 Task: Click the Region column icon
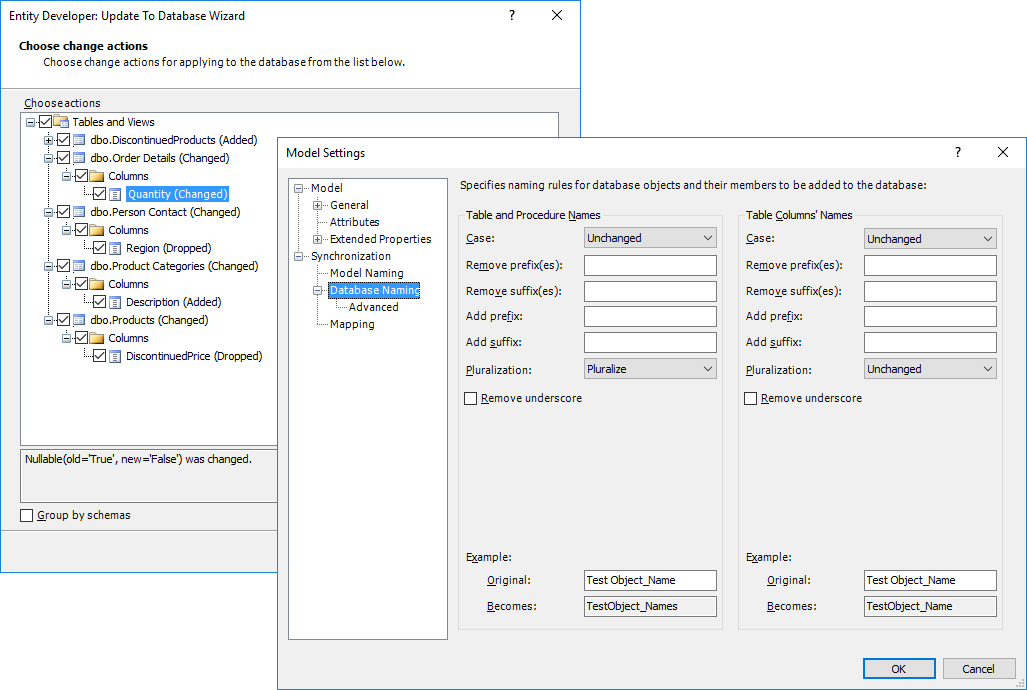[115, 248]
